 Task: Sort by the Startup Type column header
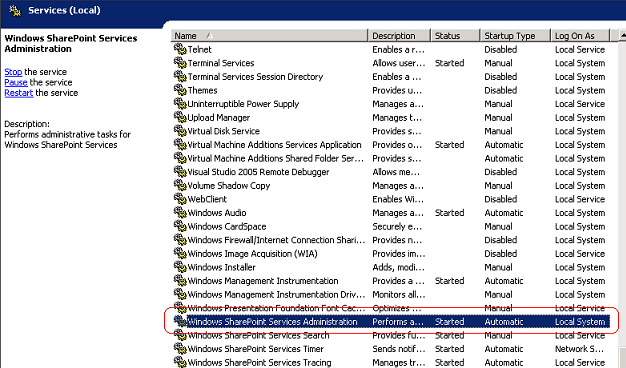(x=515, y=36)
